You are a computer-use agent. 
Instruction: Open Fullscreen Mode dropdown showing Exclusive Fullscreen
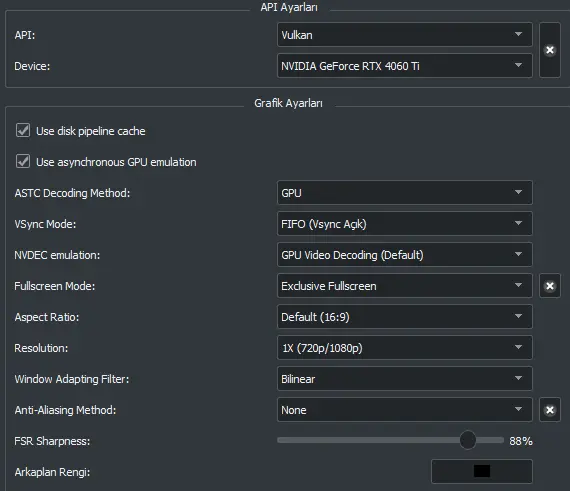(405, 286)
